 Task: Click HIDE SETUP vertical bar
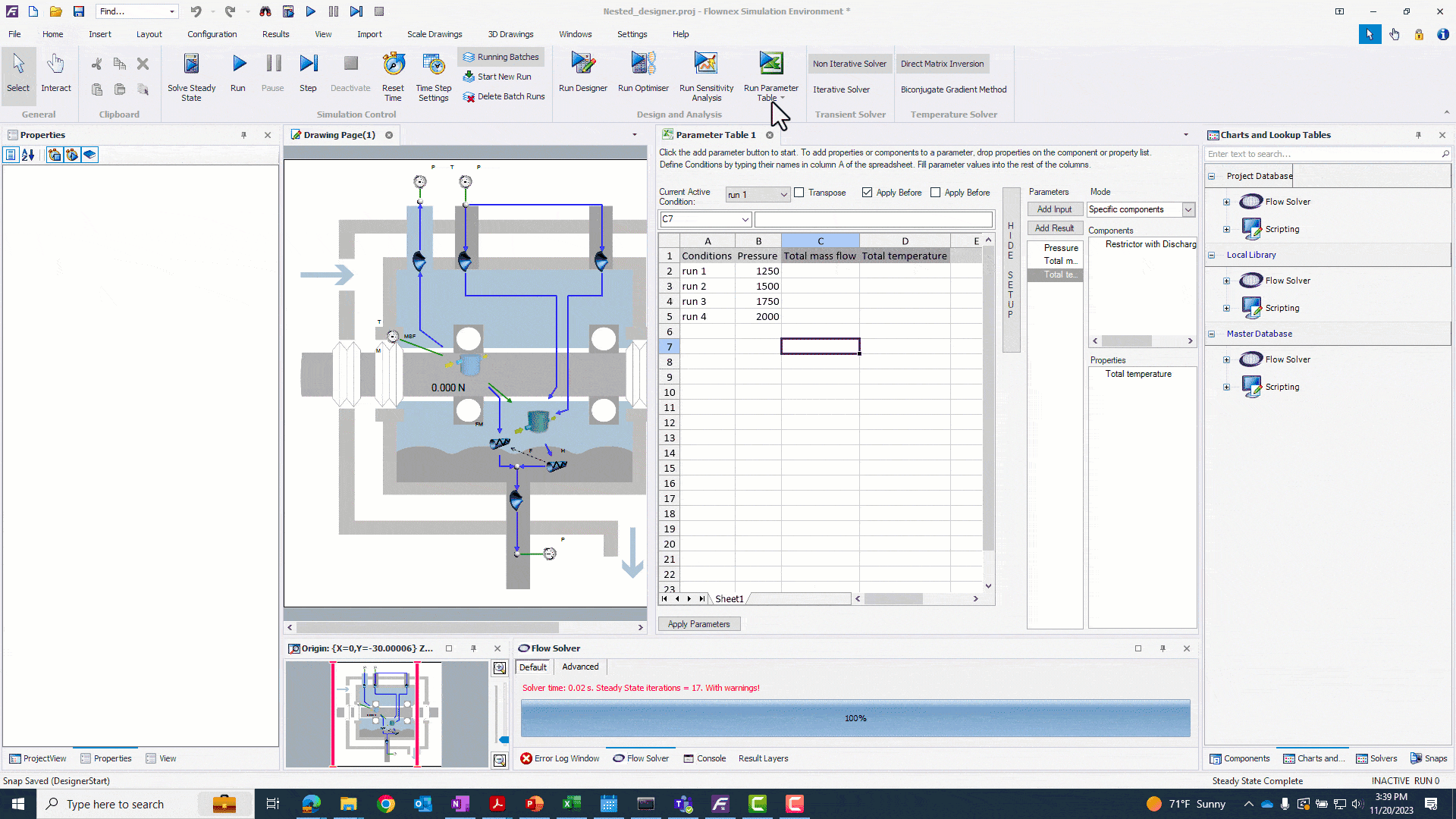click(1011, 270)
